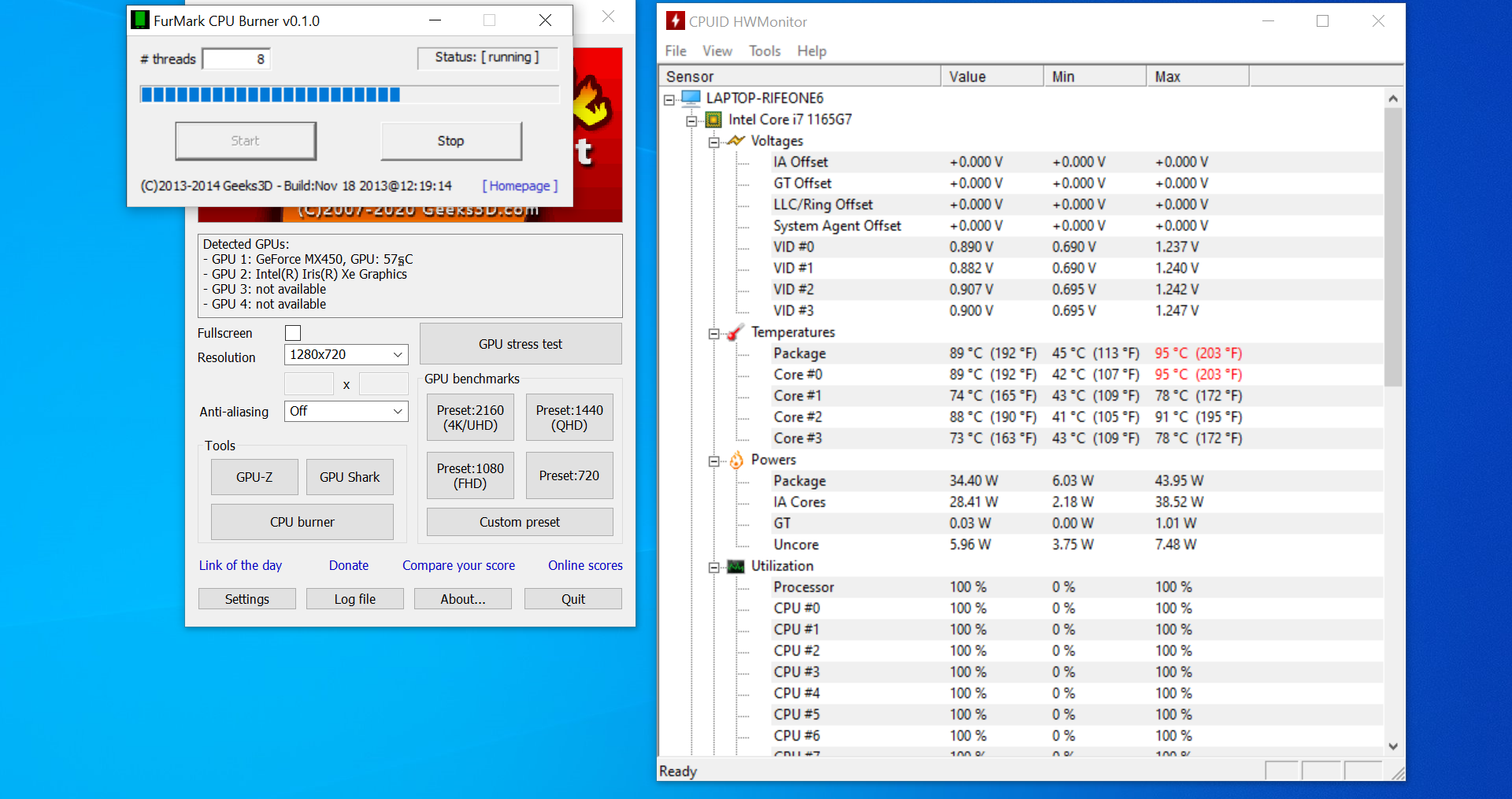Click the custom resolution height field

(x=384, y=384)
